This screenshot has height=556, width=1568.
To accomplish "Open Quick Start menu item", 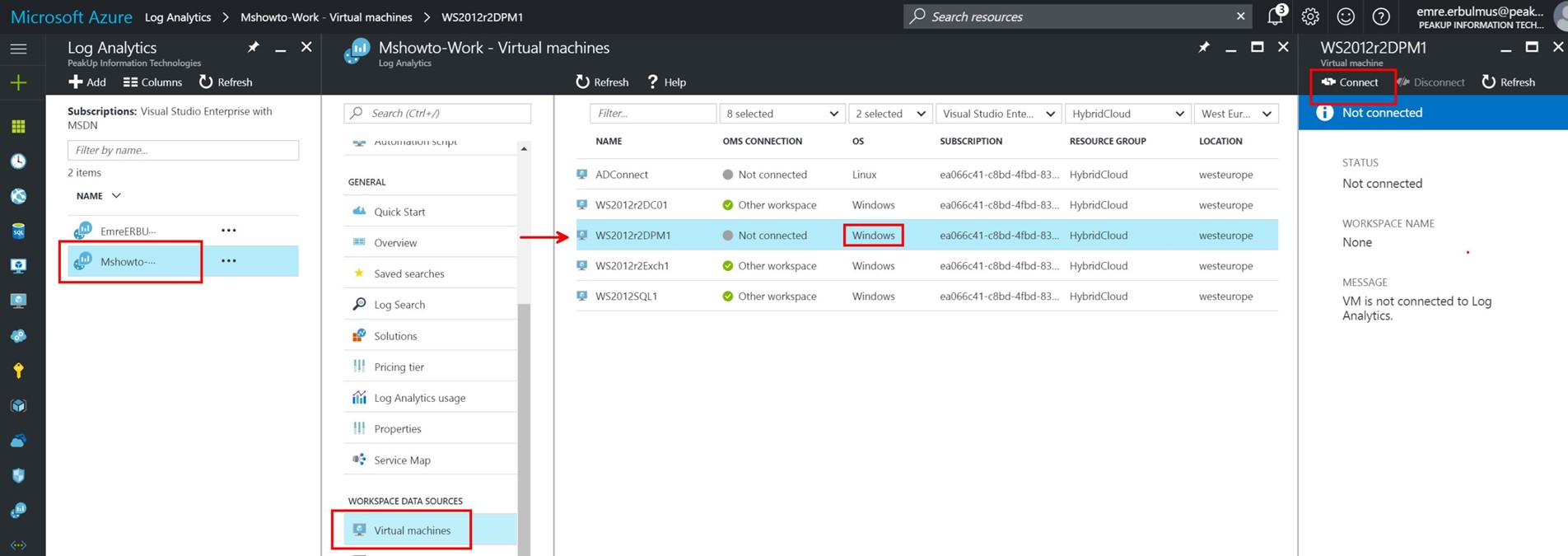I will click(x=430, y=212).
